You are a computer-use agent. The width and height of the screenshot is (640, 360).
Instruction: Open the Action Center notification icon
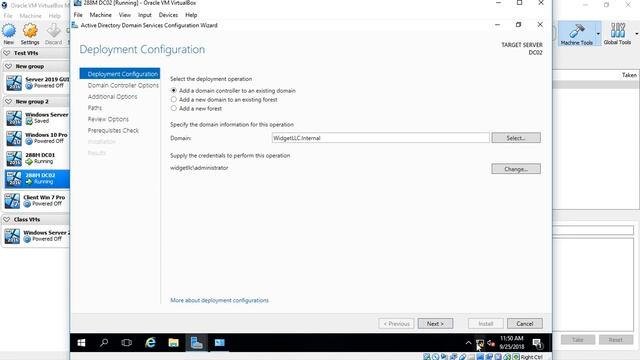click(x=538, y=343)
